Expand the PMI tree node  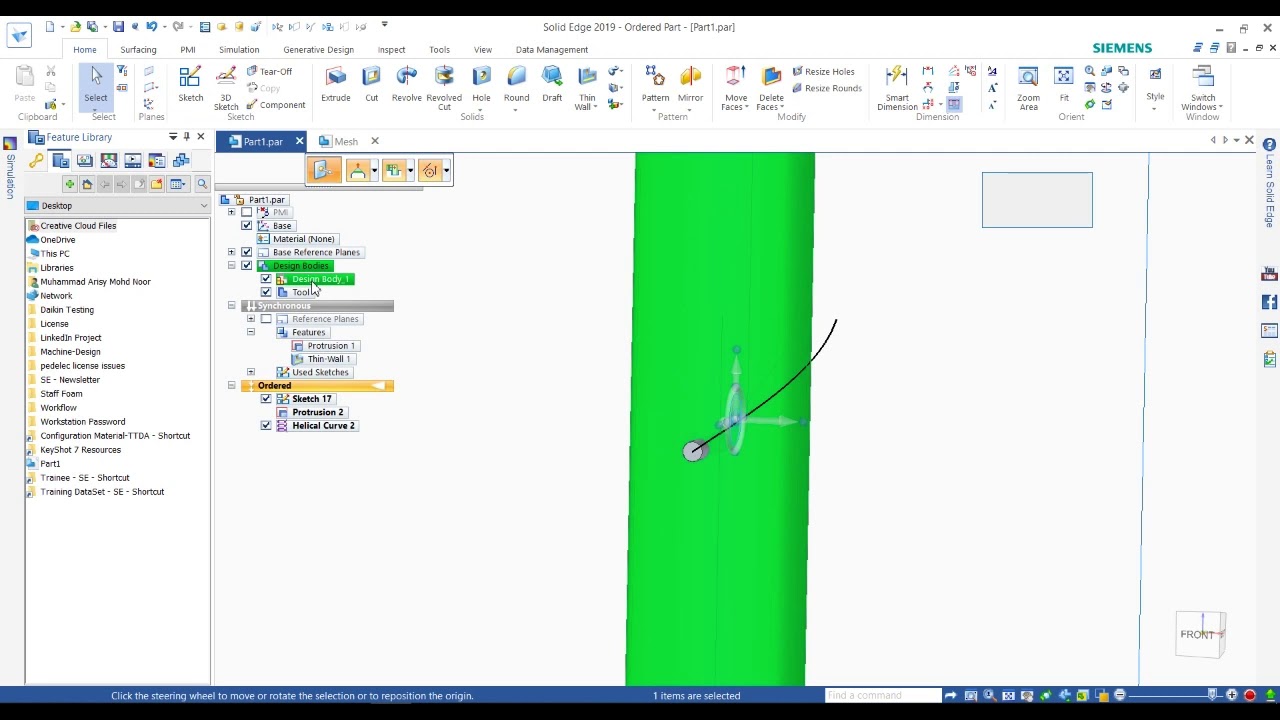point(232,212)
